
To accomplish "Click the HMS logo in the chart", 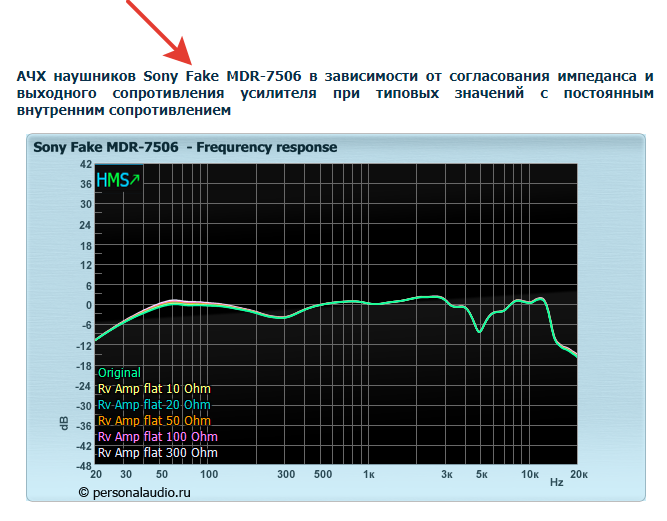I will point(118,180).
